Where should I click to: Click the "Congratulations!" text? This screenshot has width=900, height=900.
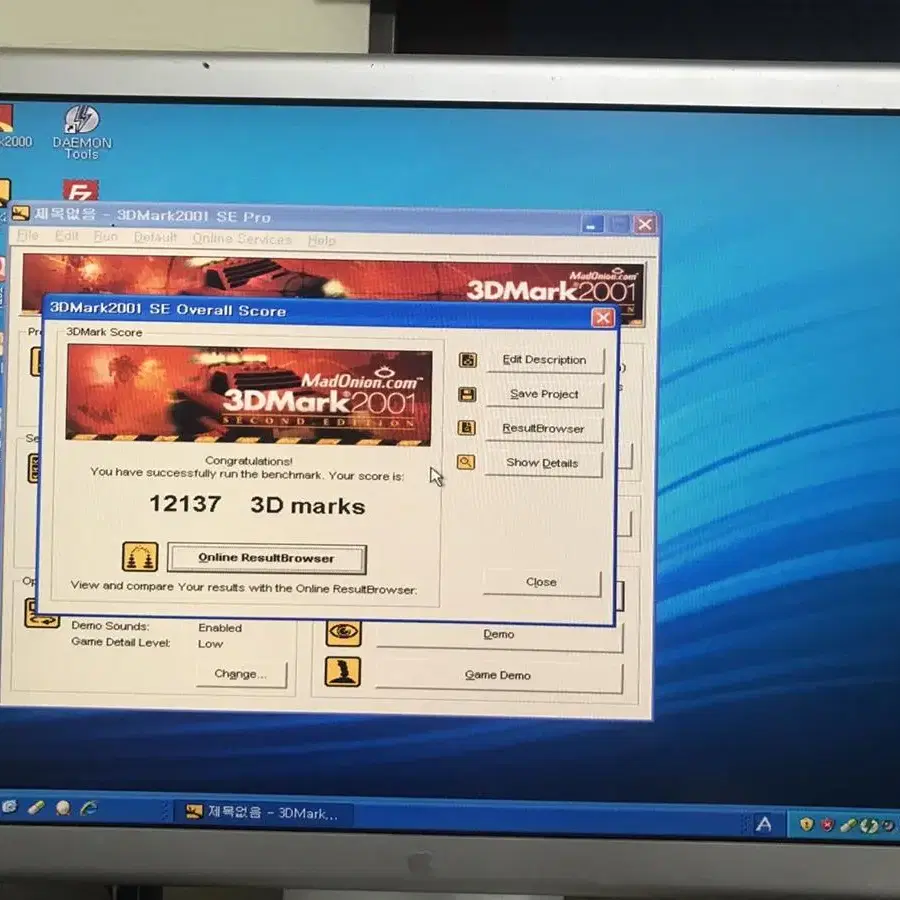click(x=249, y=461)
